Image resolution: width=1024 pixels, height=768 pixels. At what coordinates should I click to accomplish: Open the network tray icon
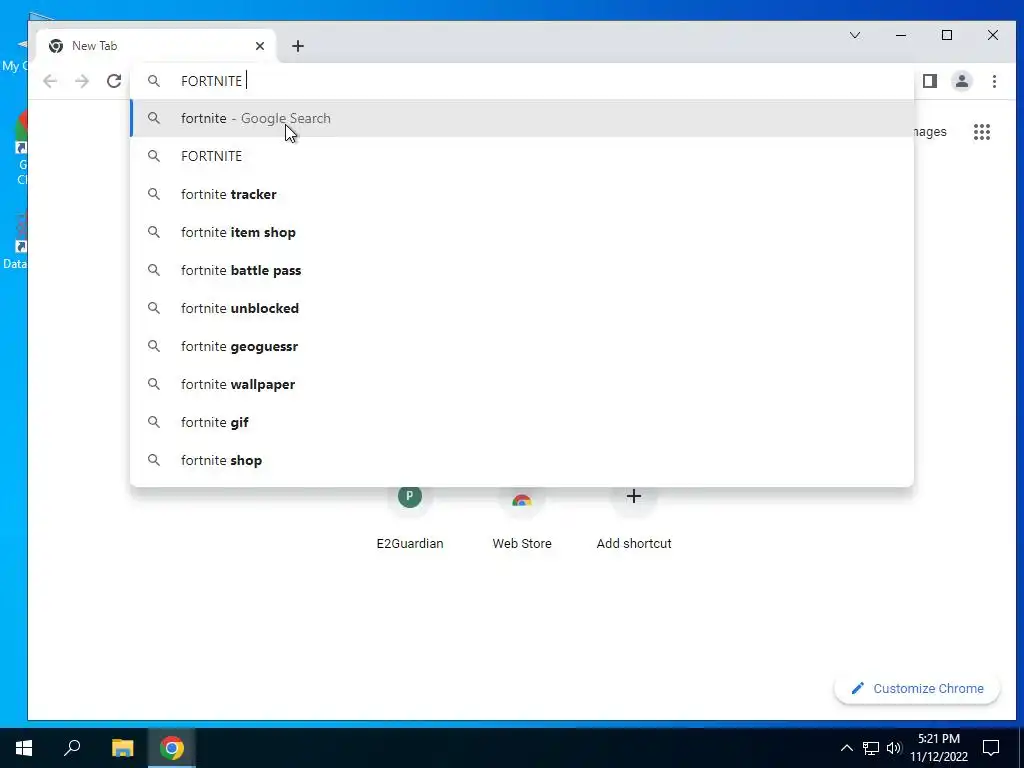point(871,748)
